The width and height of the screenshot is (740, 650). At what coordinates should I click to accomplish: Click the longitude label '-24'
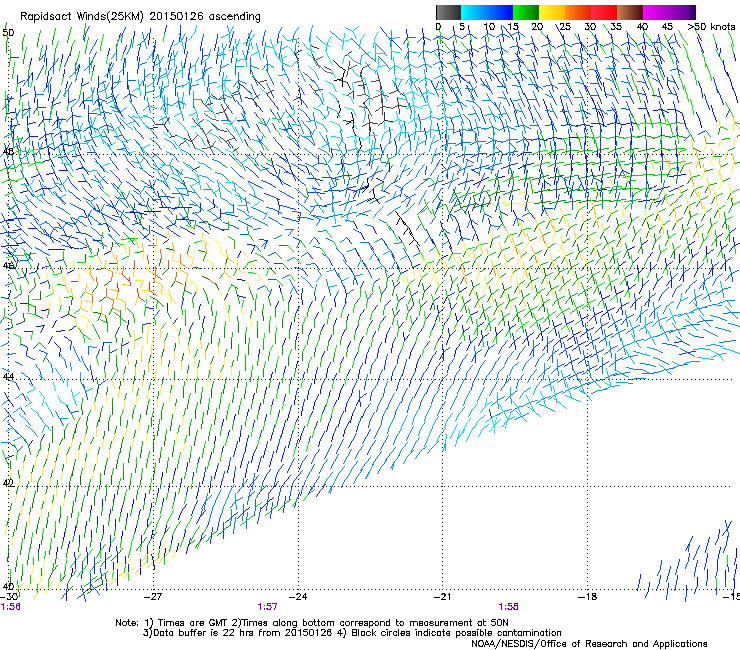298,596
